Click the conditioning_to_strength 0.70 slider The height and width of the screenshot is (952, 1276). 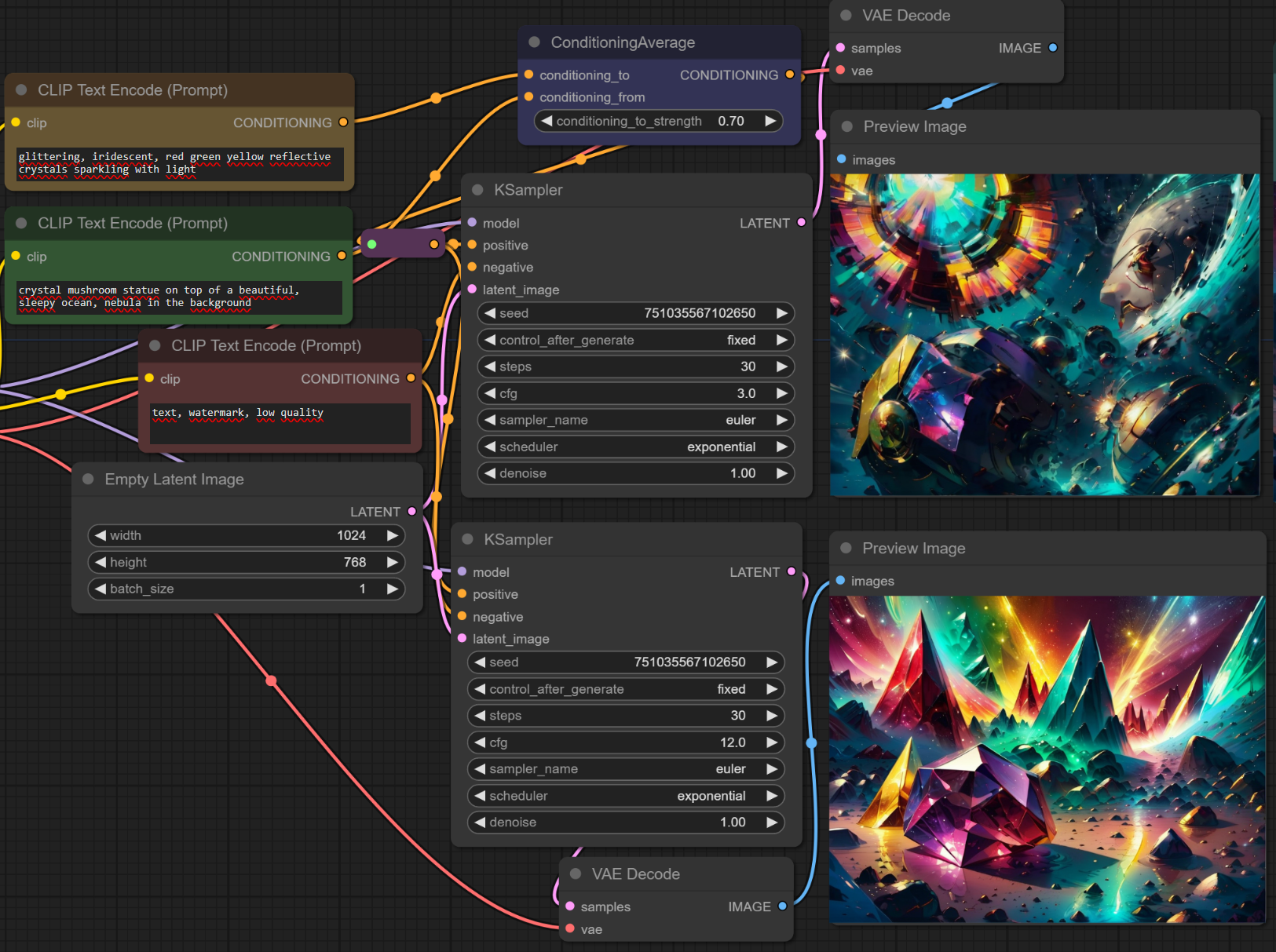(x=658, y=121)
